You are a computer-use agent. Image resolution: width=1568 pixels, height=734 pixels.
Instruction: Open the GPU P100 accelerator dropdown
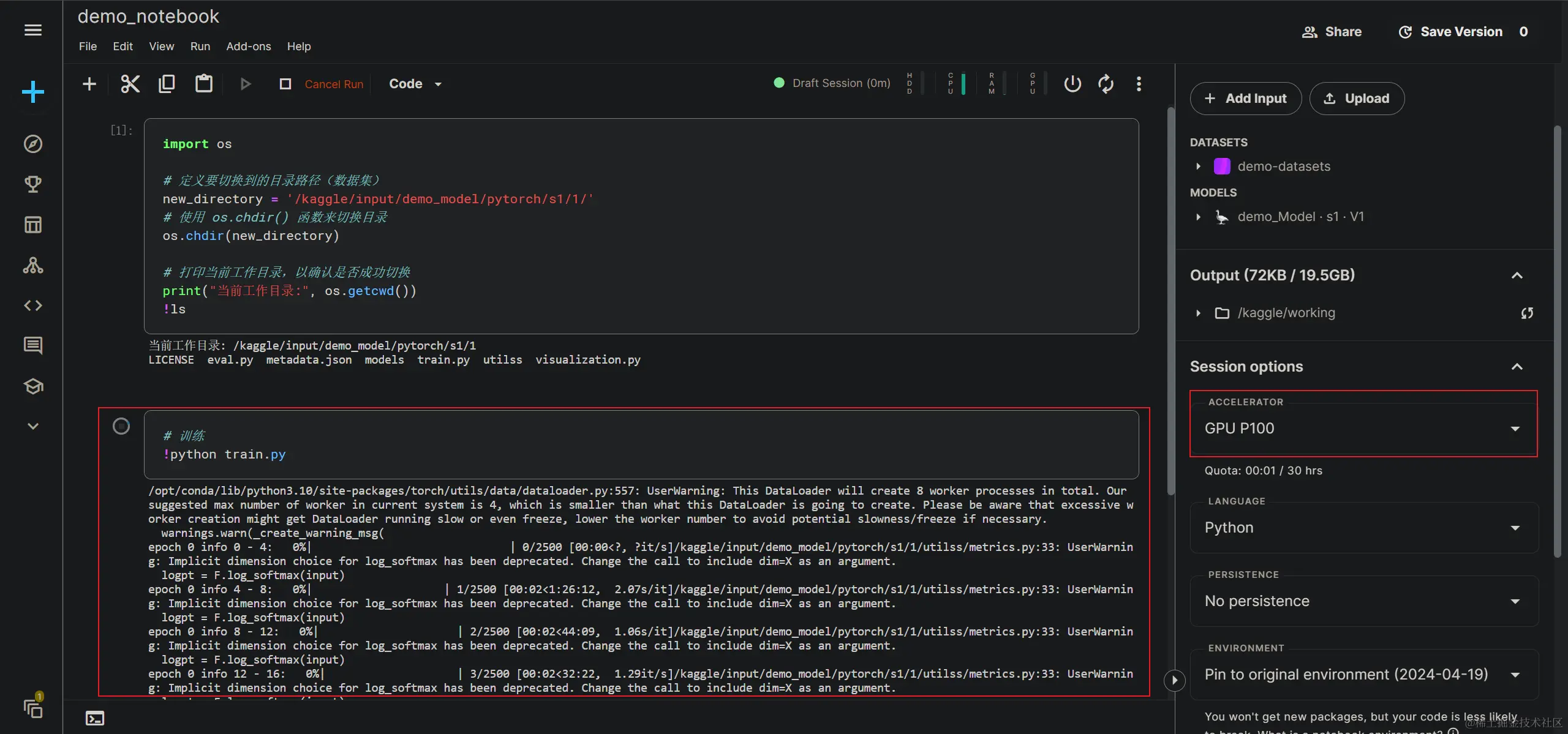[1363, 429]
